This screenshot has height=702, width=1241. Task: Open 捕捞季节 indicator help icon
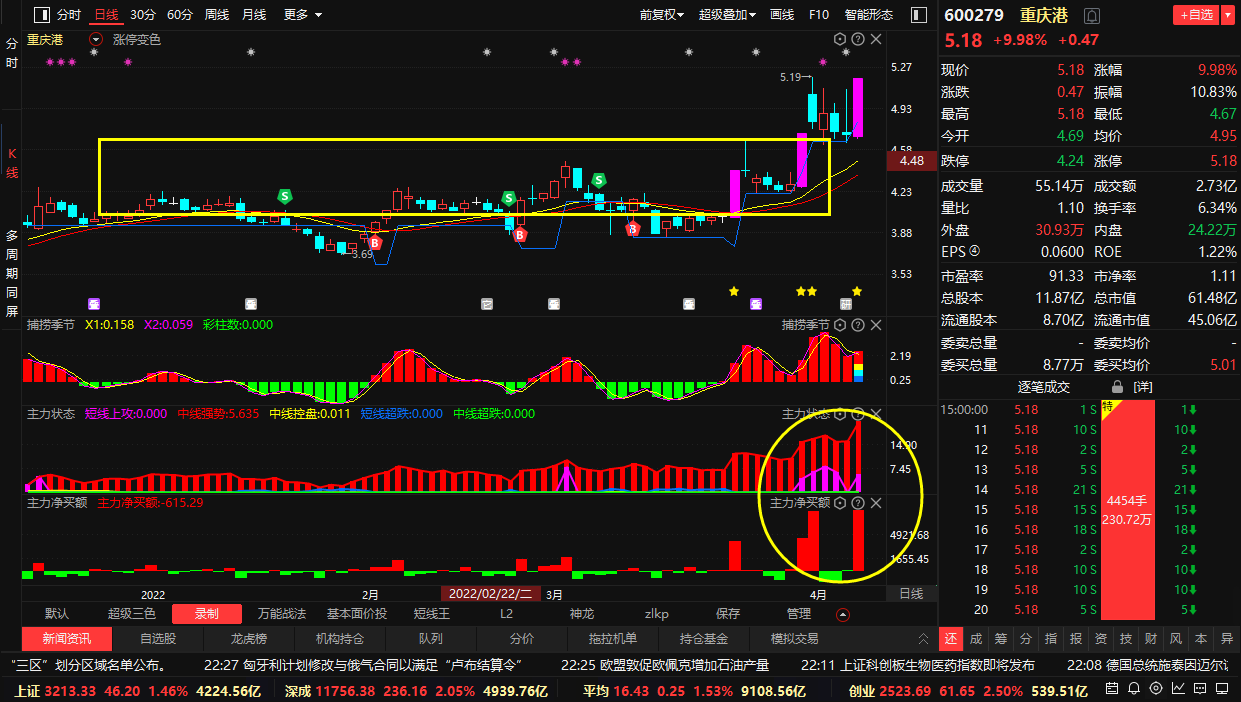pos(857,325)
